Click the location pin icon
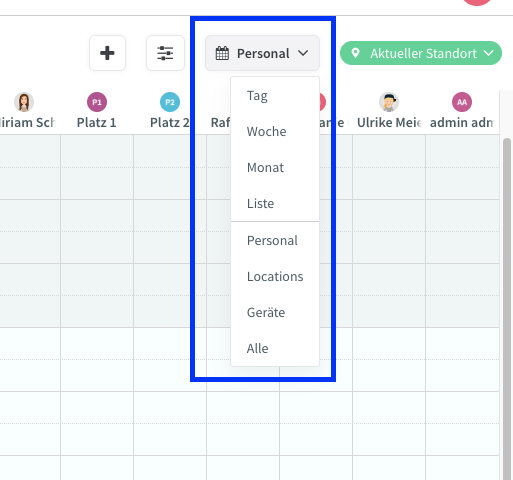This screenshot has height=480, width=513. click(355, 53)
